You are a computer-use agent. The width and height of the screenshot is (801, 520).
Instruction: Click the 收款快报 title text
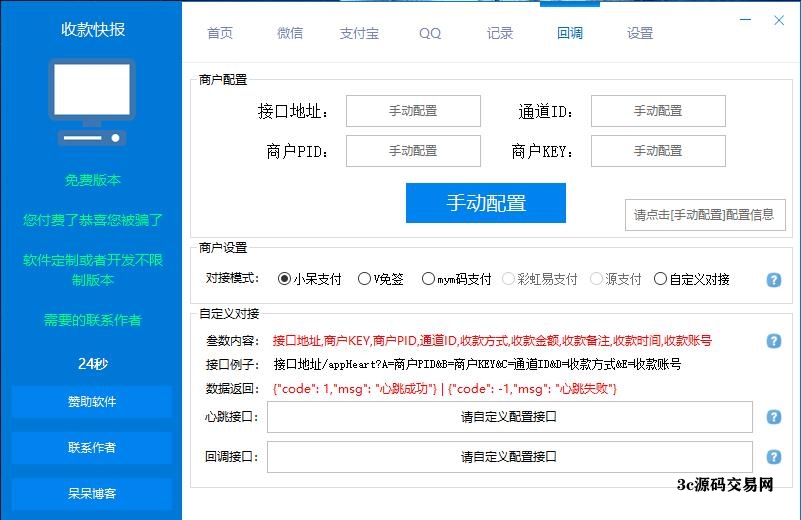[x=93, y=29]
